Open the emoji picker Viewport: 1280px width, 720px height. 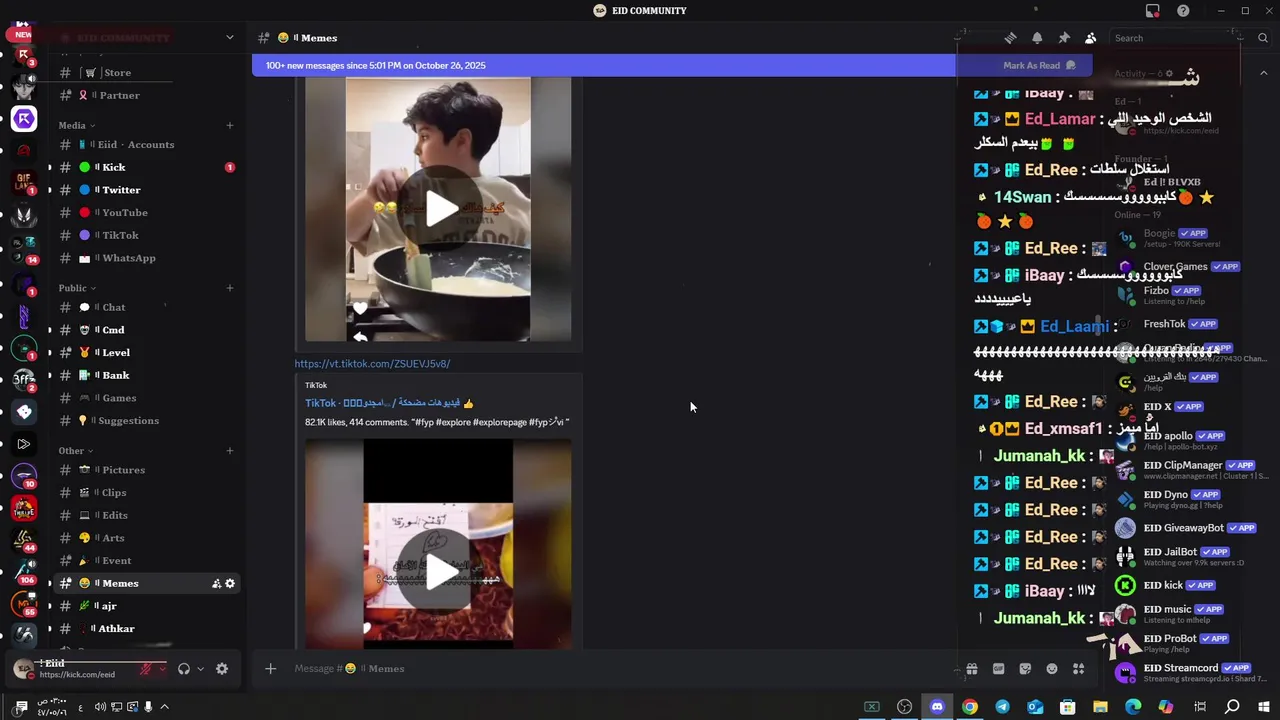coord(1052,669)
